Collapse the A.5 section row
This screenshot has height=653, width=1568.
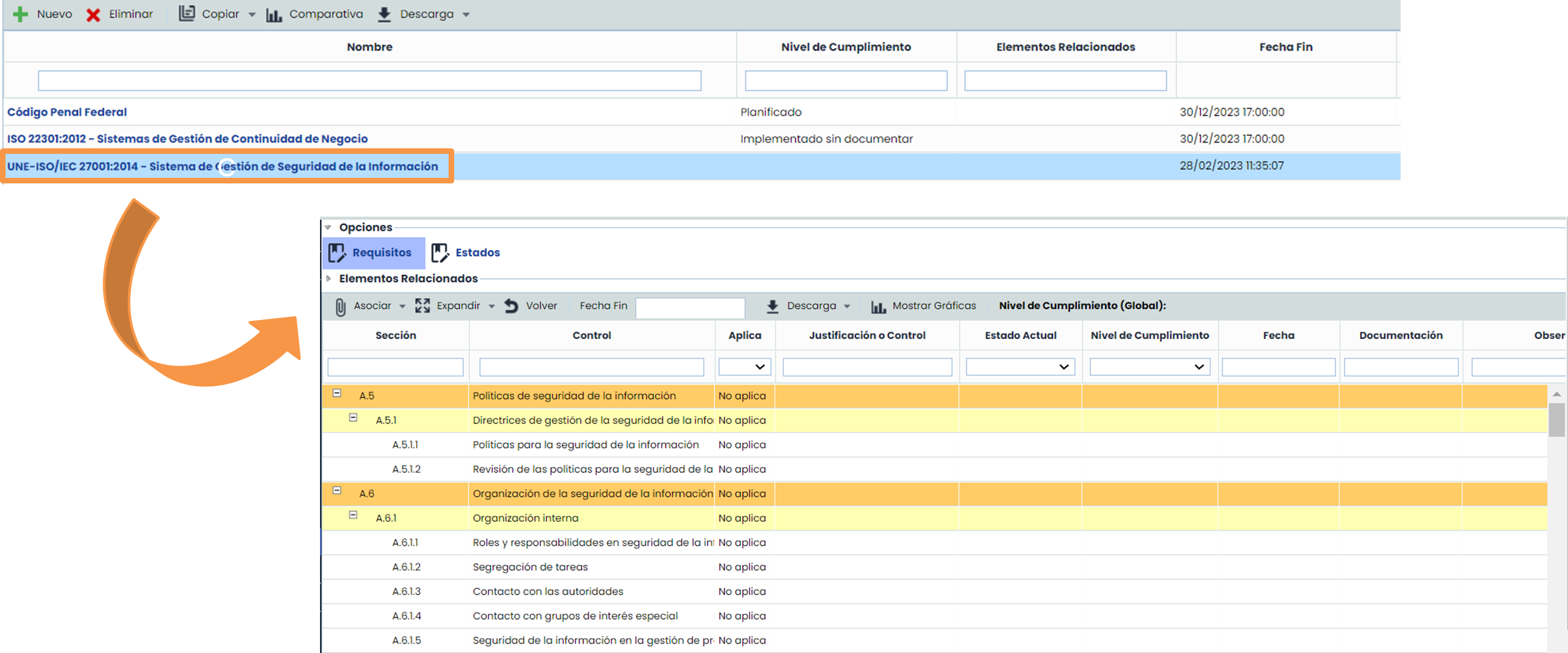pos(337,393)
